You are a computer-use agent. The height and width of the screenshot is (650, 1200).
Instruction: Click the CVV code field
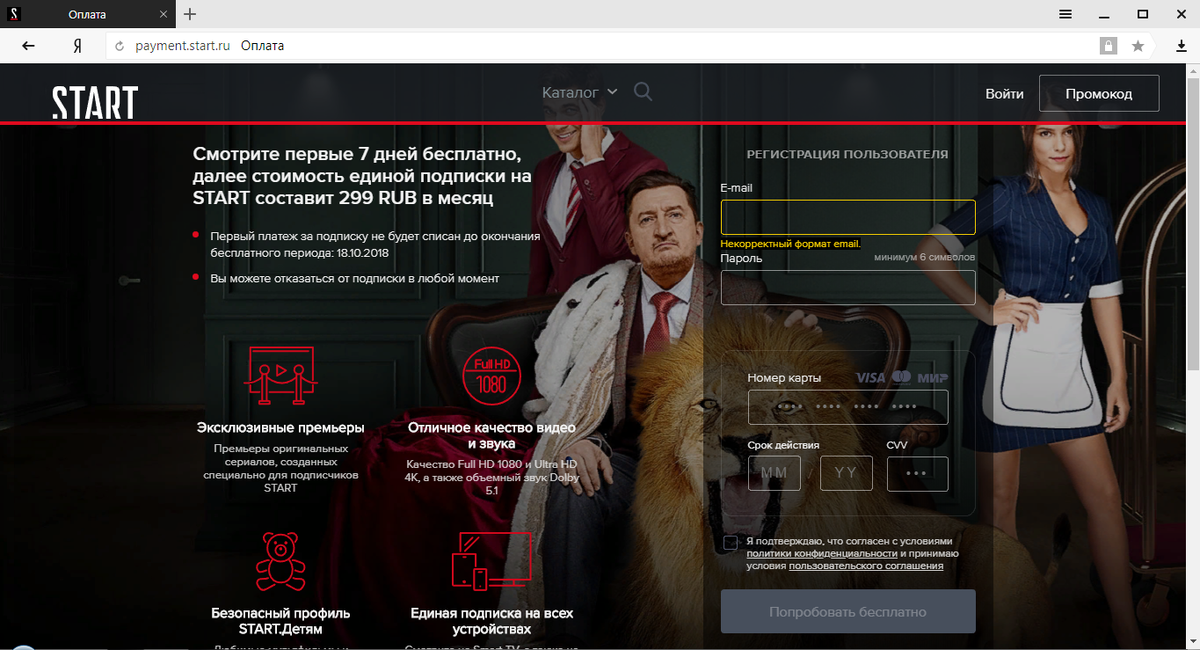917,473
